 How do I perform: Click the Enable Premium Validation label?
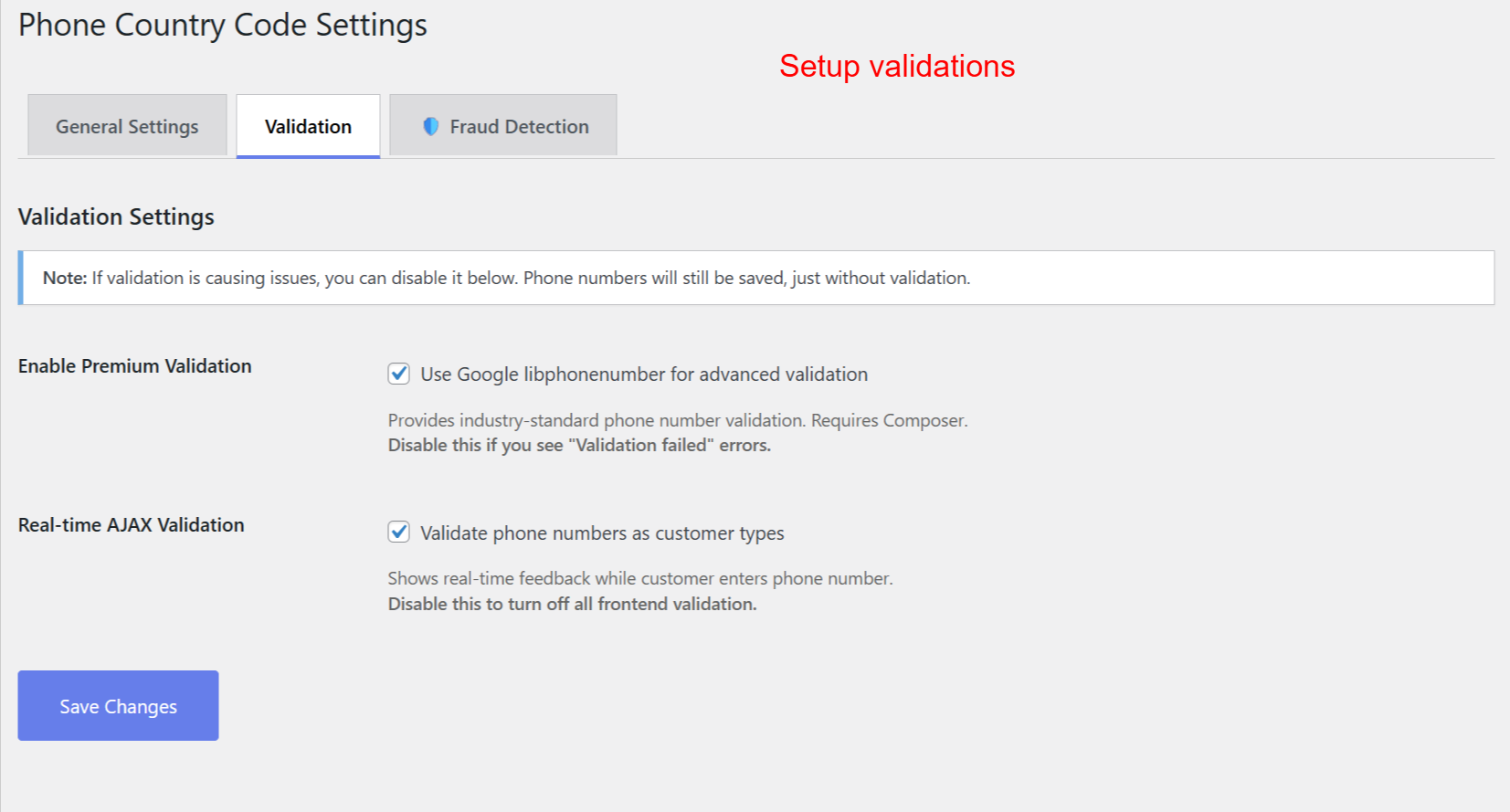pos(134,365)
